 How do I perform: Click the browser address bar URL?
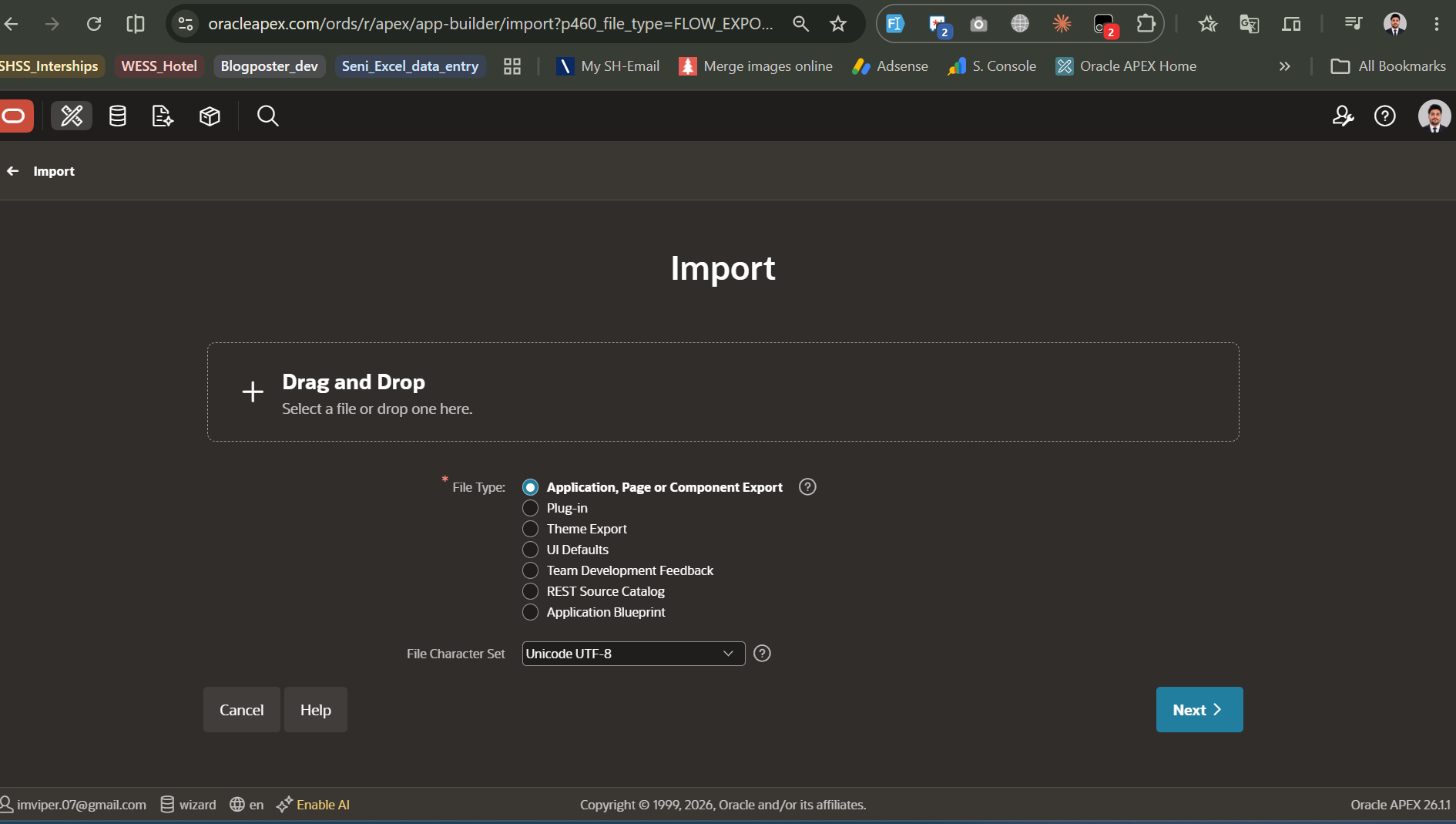[x=490, y=24]
